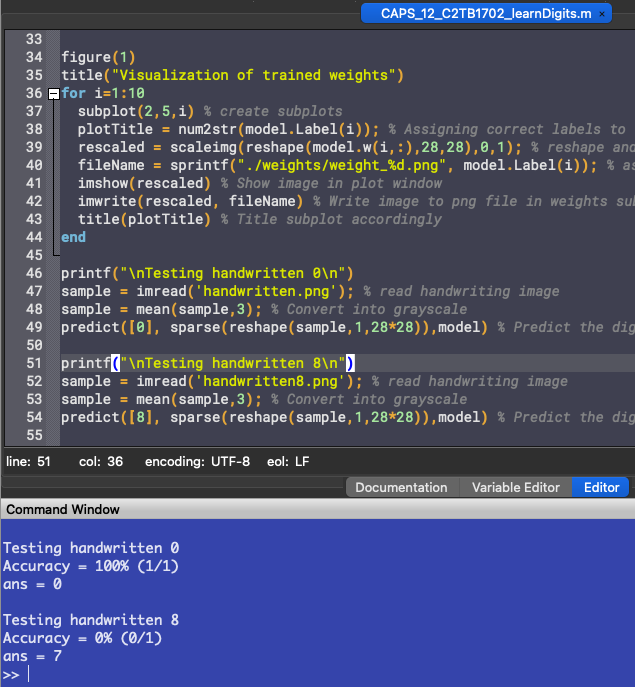Click title(plotTitle) on line 43
This screenshot has height=687, width=635.
(x=144, y=219)
